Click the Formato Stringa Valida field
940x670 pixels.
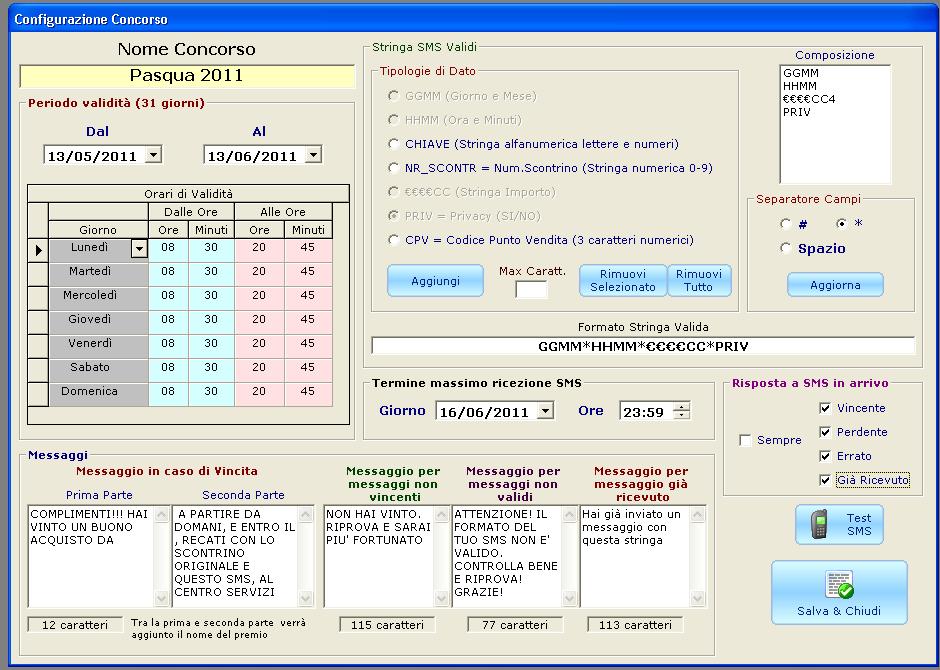[643, 346]
